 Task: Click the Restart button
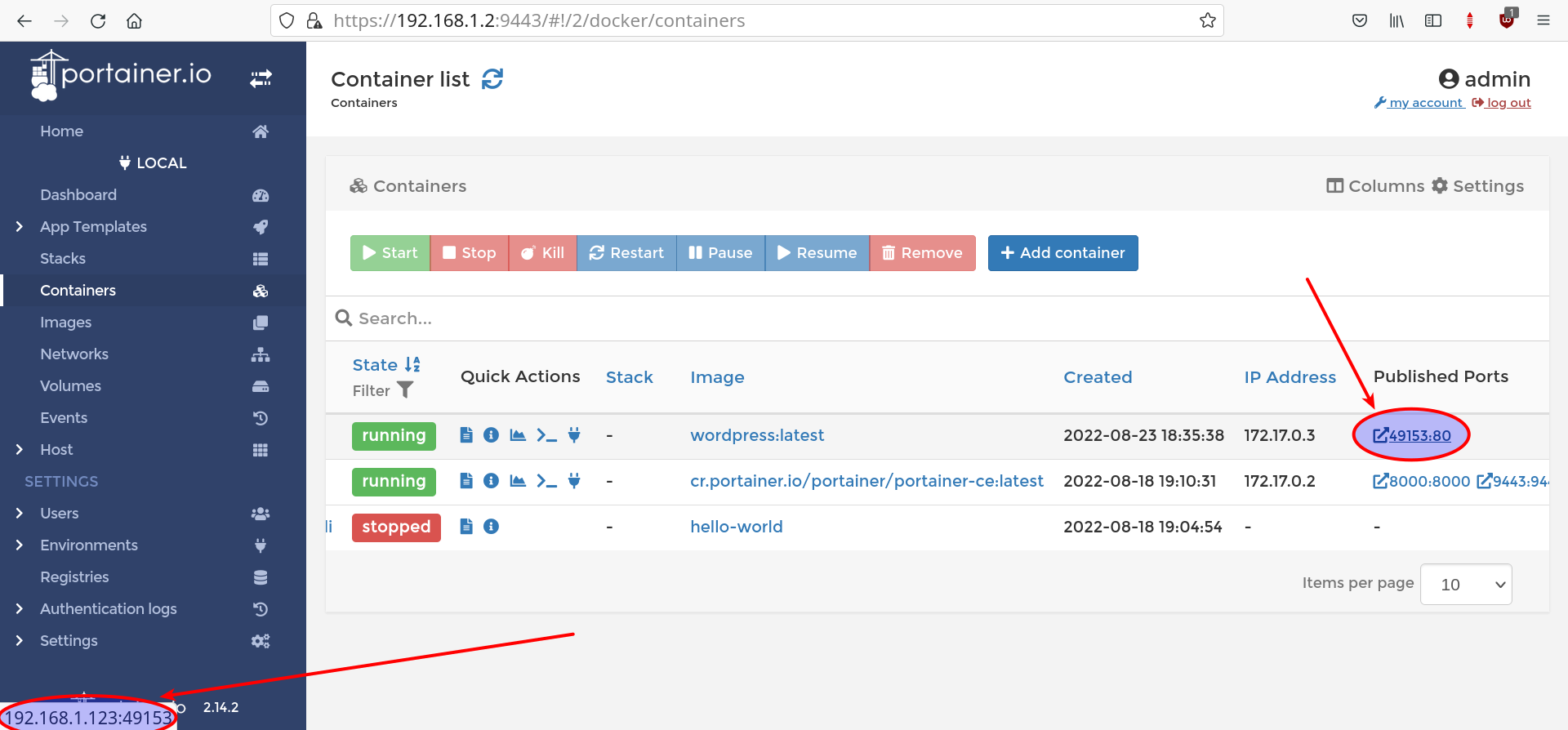(x=626, y=253)
